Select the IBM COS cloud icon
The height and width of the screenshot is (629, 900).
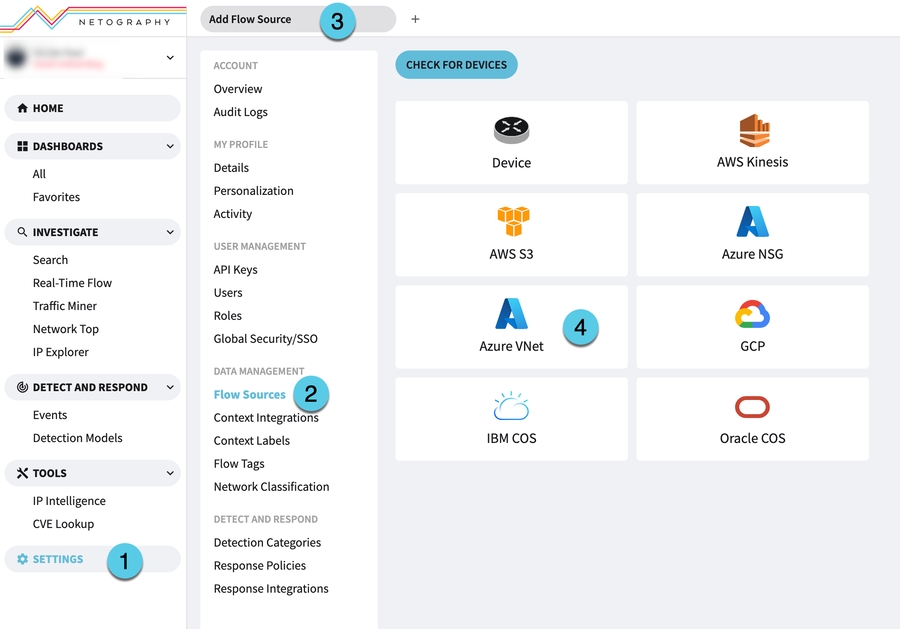511,406
